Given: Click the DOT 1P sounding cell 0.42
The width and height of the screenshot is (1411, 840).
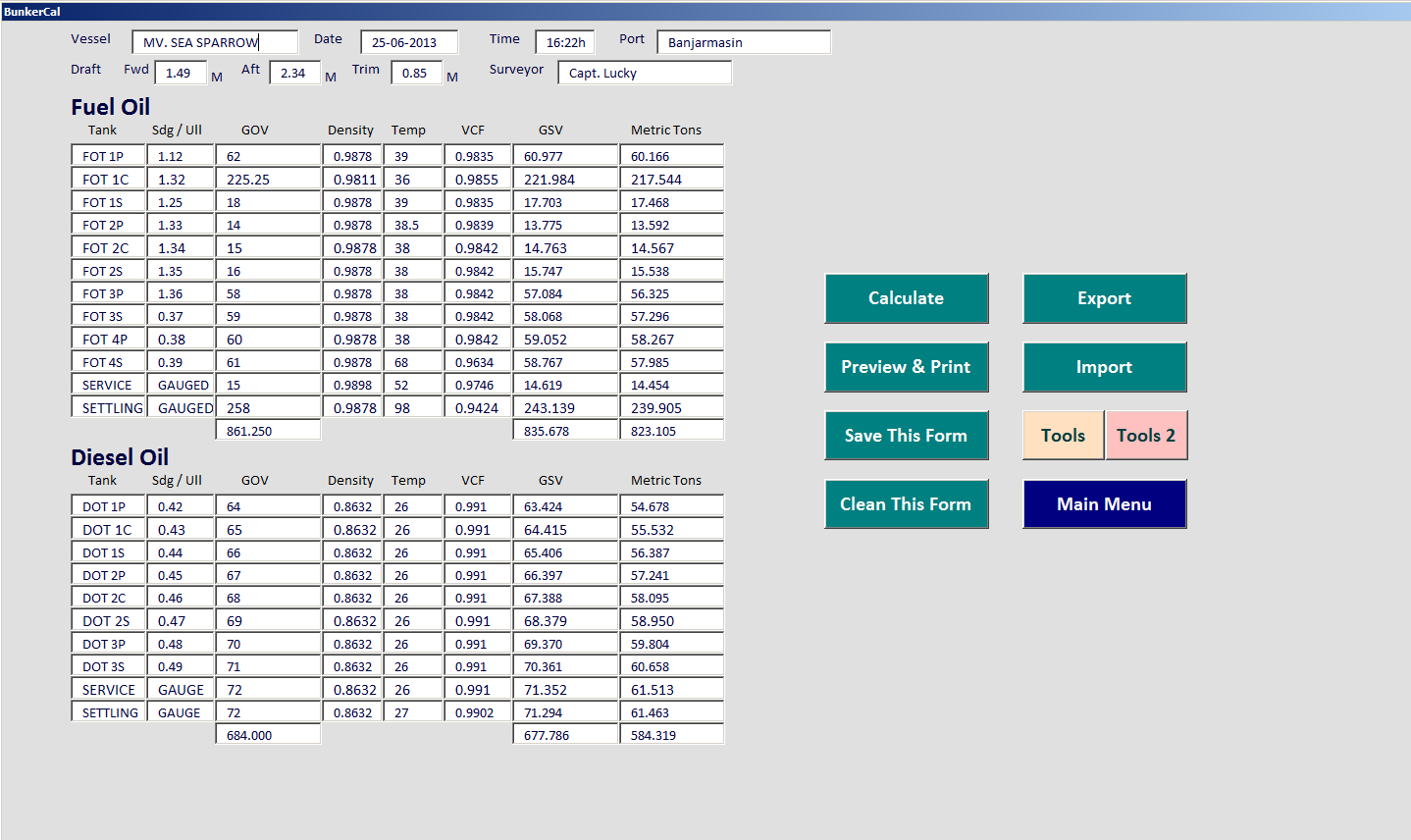Looking at the screenshot, I should coord(181,506).
